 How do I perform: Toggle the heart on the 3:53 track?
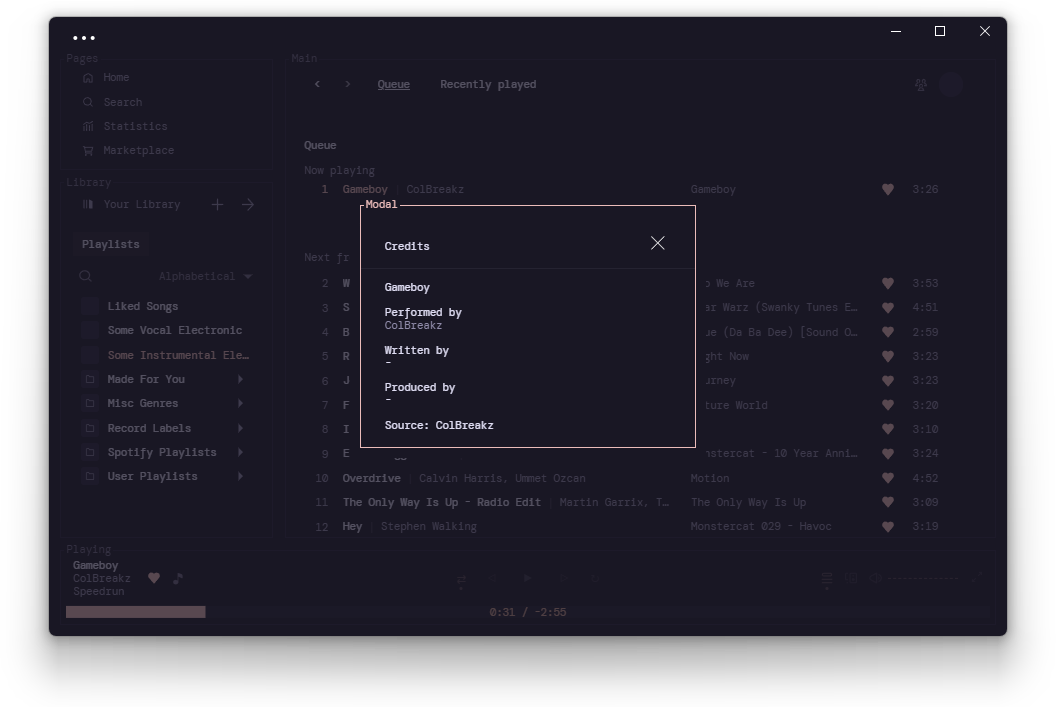(x=888, y=283)
